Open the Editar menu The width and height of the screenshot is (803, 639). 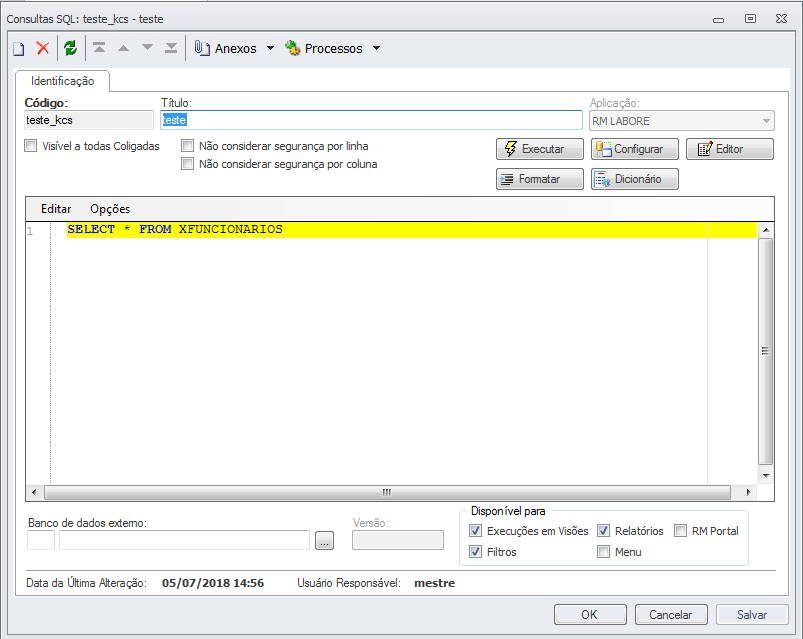tap(56, 209)
